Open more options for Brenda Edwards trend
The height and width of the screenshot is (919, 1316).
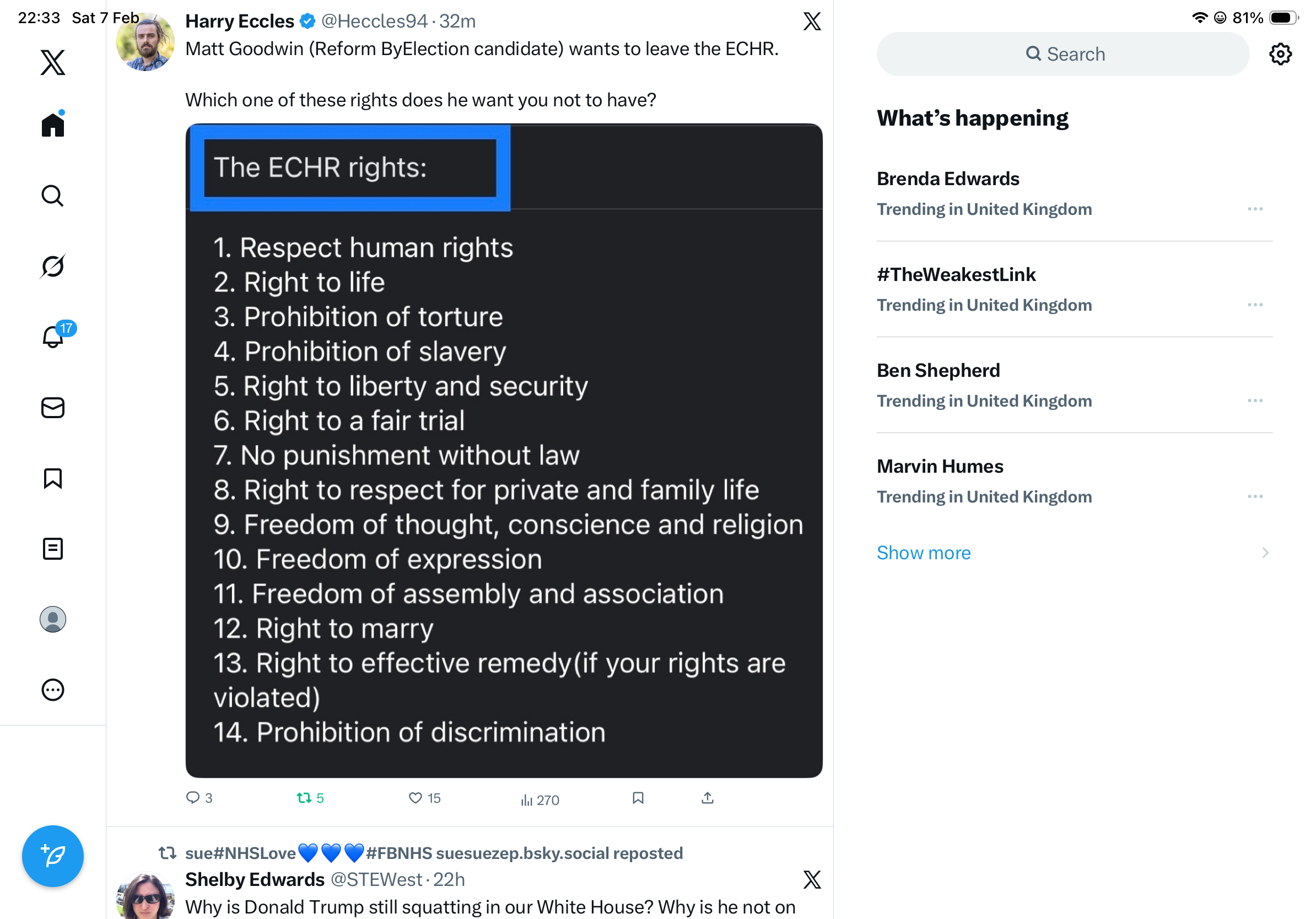tap(1255, 209)
